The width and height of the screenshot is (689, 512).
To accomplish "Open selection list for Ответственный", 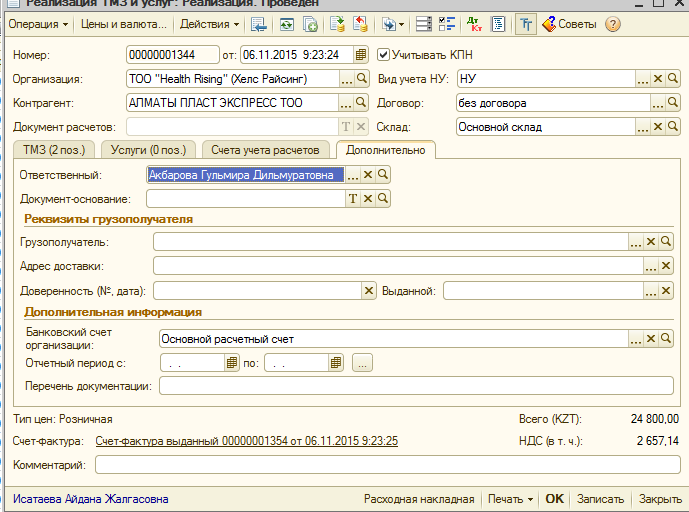I will click(353, 175).
